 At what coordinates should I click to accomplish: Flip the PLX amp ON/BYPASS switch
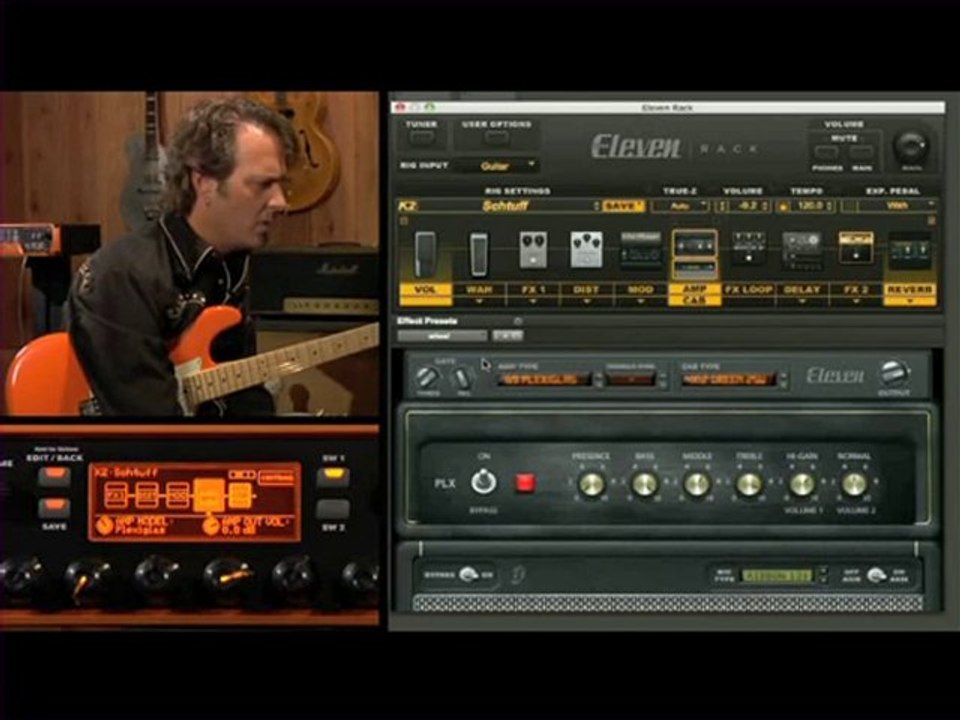click(x=483, y=482)
